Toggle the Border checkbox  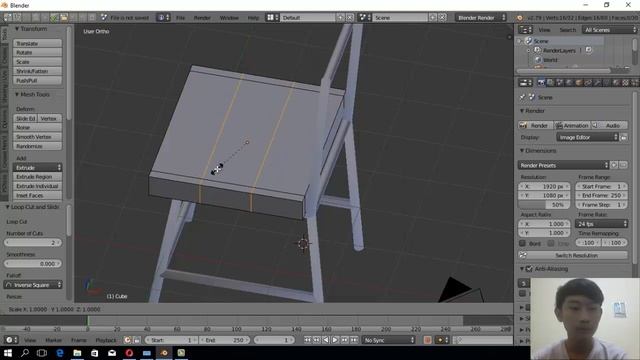click(522, 243)
